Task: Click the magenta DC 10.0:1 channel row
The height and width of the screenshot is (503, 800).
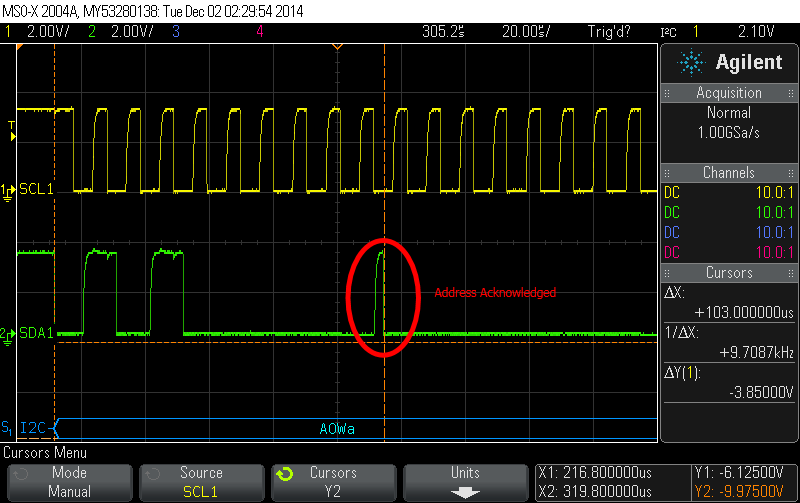Action: (729, 253)
